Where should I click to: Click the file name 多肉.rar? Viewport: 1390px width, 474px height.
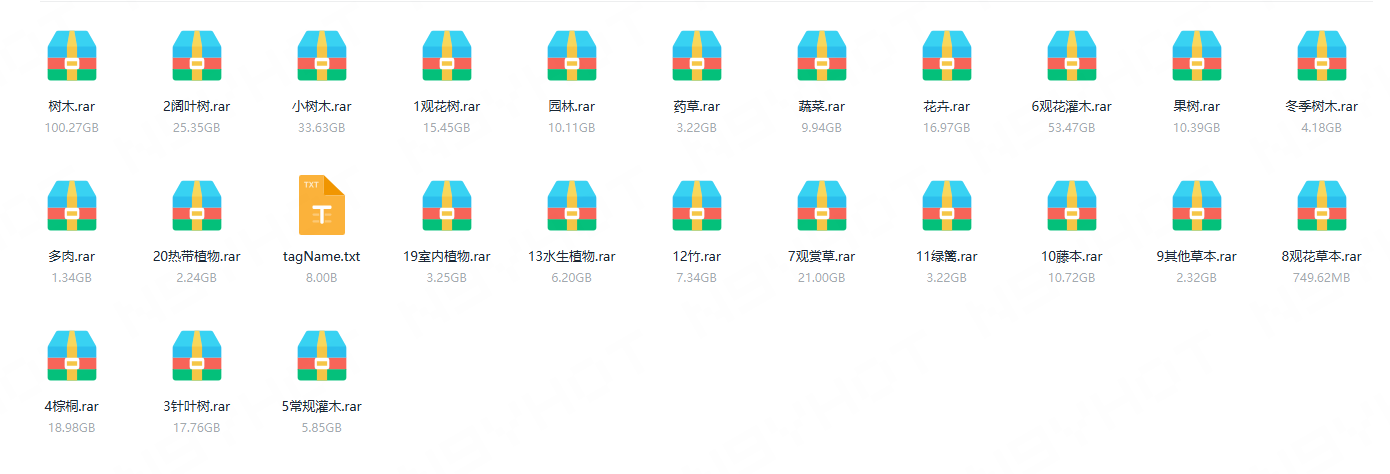(x=72, y=257)
